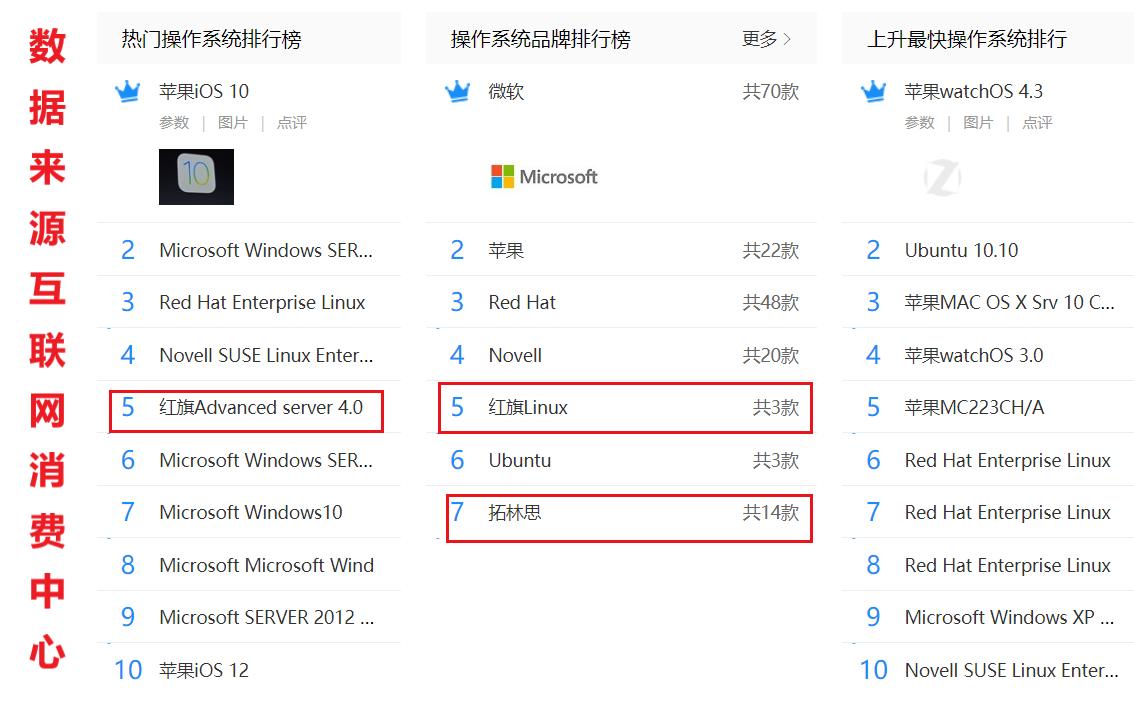Open Microsoft Windows10 entry
The width and height of the screenshot is (1134, 718).
coord(251,513)
